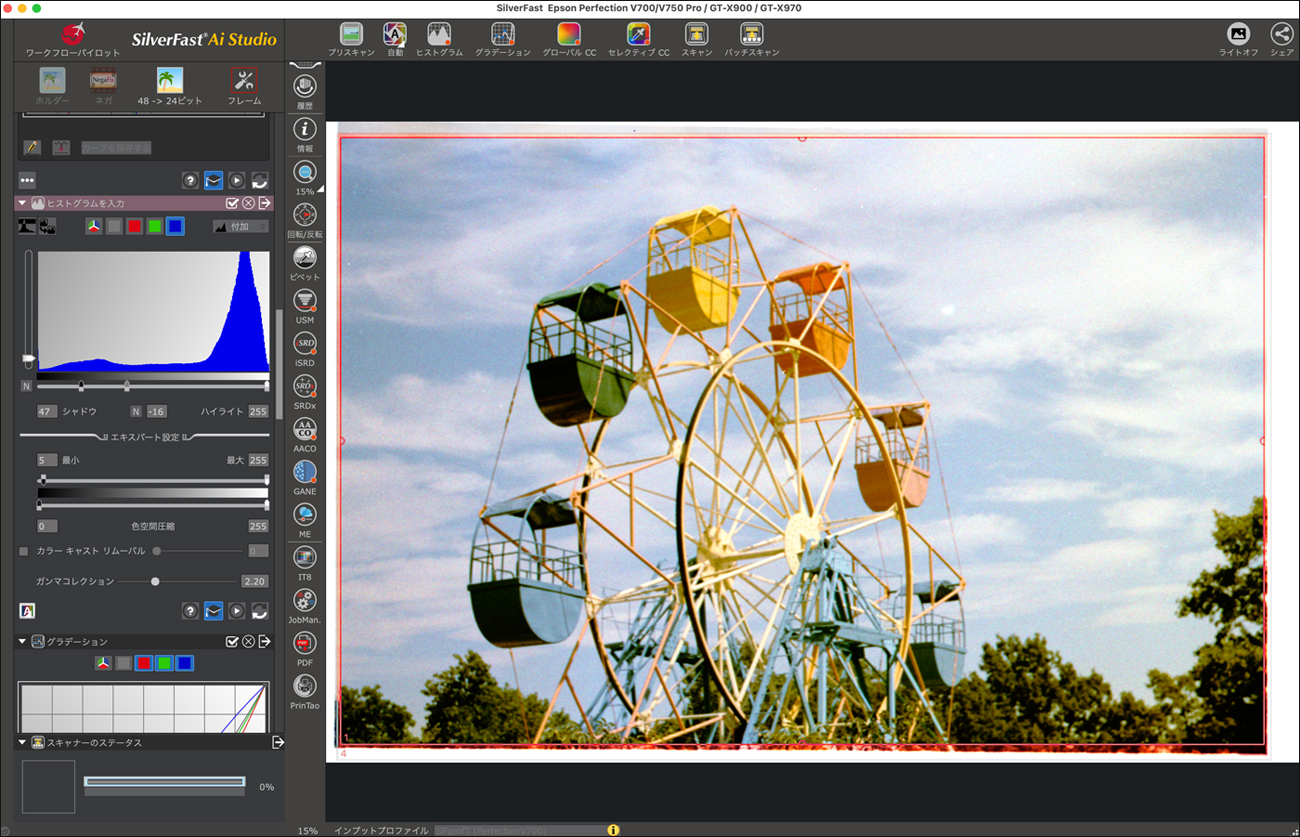Toggle the checkmark on the histogram (ヒストグラムを入力) panel header
Image resolution: width=1300 pixels, height=837 pixels.
click(232, 203)
